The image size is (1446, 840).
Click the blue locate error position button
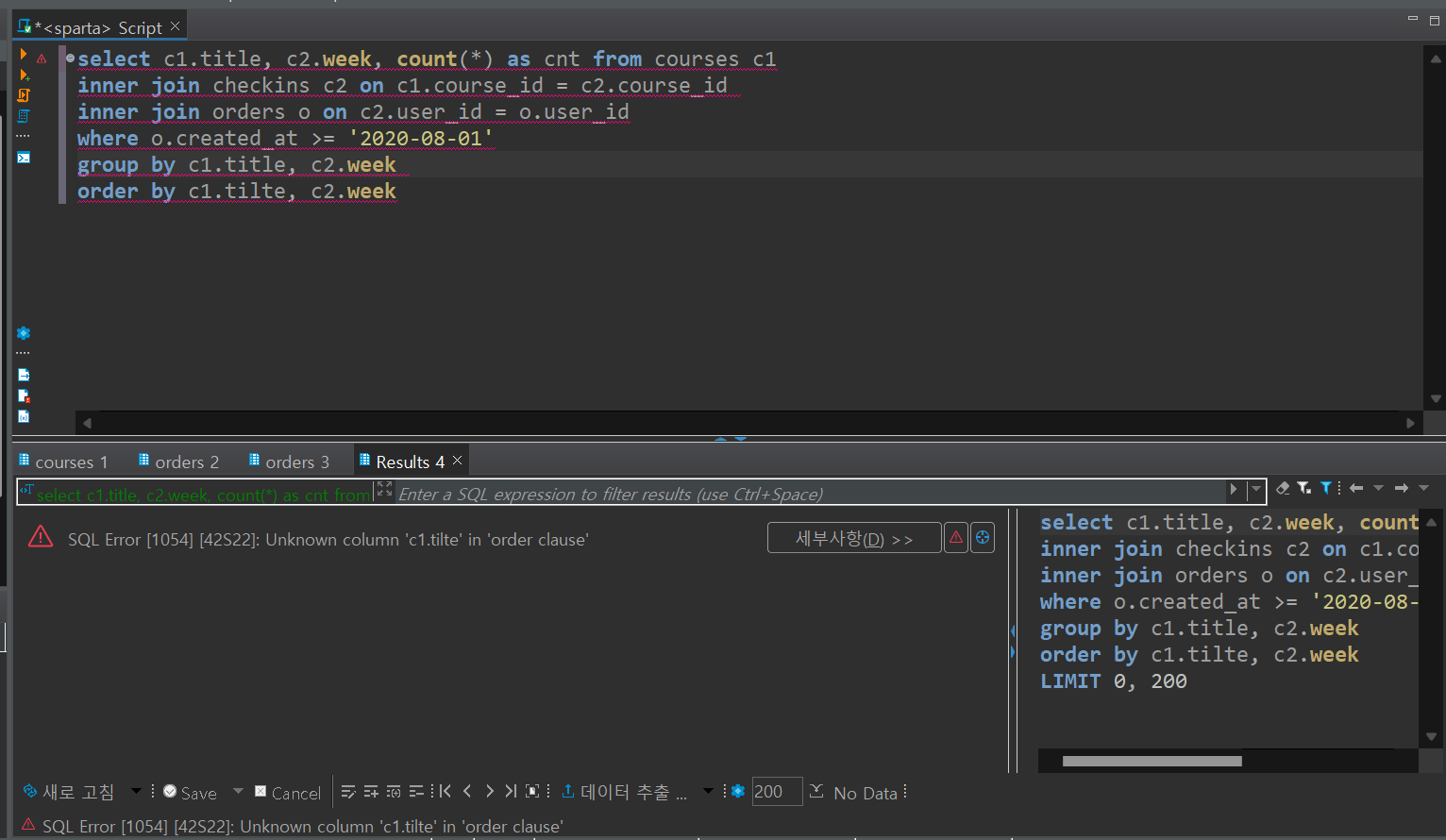983,537
